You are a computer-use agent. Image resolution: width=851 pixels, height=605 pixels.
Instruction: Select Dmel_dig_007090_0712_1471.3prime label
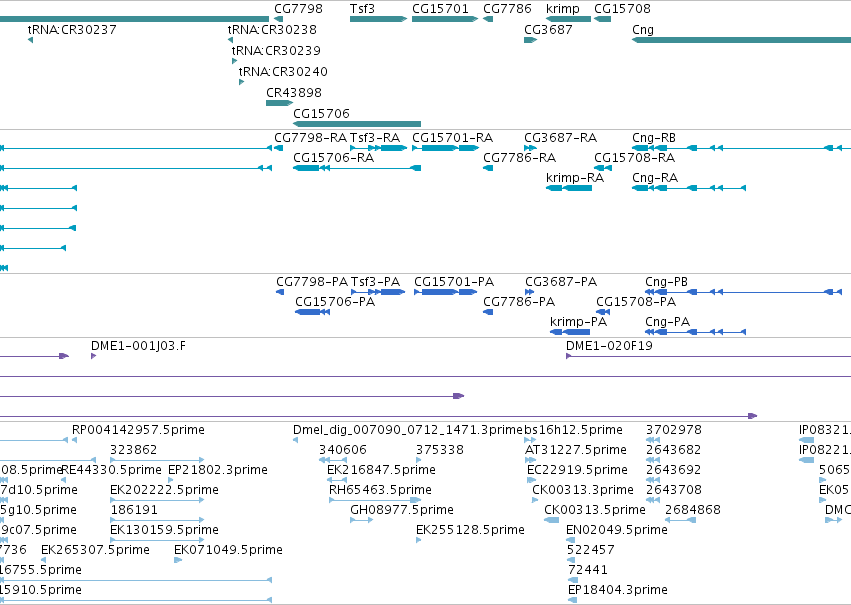tap(407, 430)
